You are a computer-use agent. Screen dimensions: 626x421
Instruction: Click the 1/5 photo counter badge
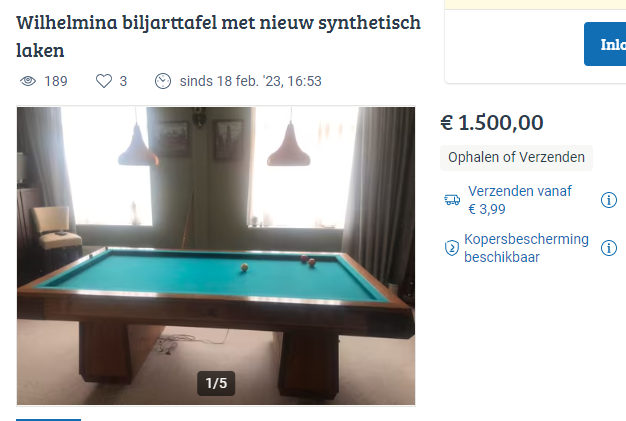pos(216,383)
